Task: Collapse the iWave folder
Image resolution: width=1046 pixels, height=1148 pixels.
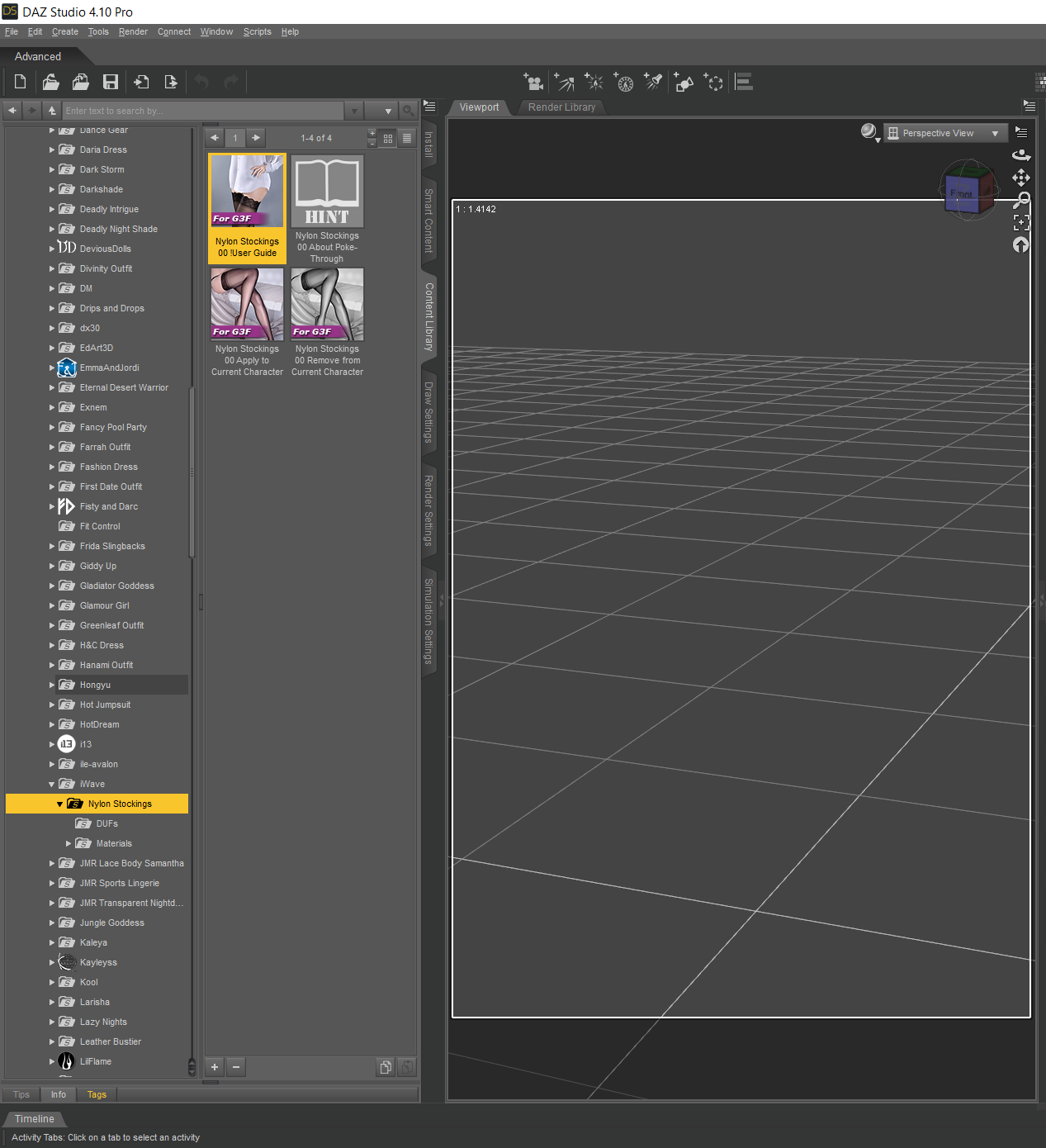Action: pos(51,785)
